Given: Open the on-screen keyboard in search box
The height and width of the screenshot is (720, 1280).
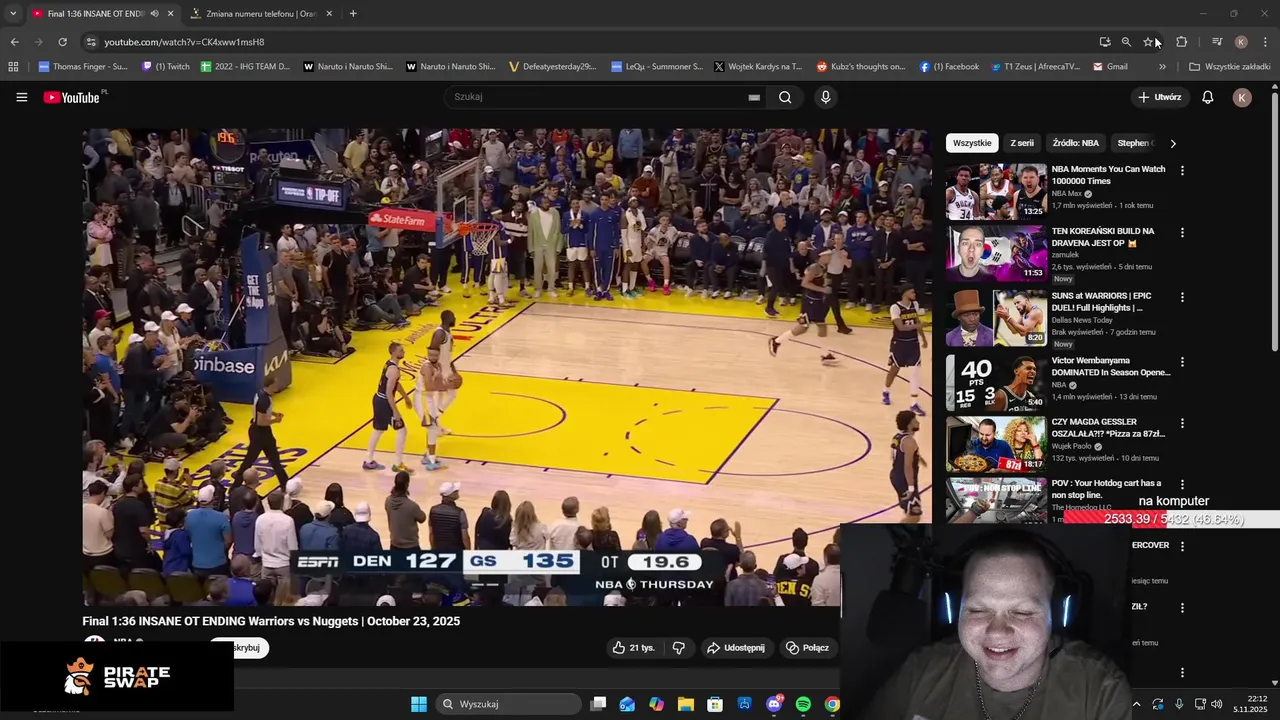Looking at the screenshot, I should point(754,97).
